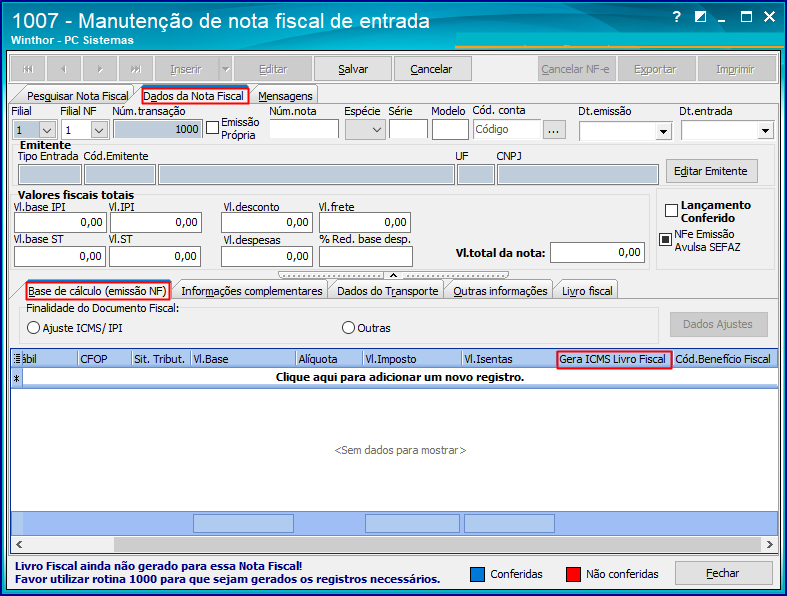This screenshot has height=596, width=787.
Task: Select Outras radio option
Action: [348, 328]
